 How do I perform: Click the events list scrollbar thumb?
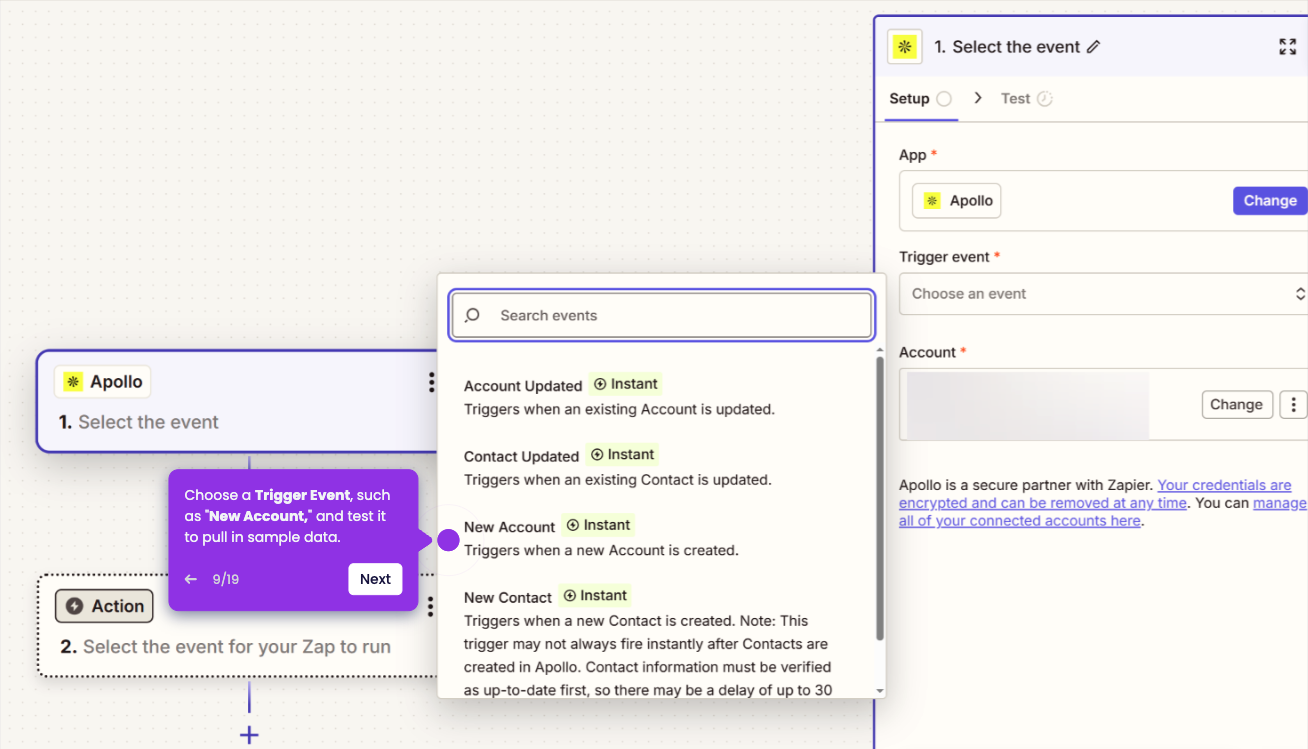[880, 498]
